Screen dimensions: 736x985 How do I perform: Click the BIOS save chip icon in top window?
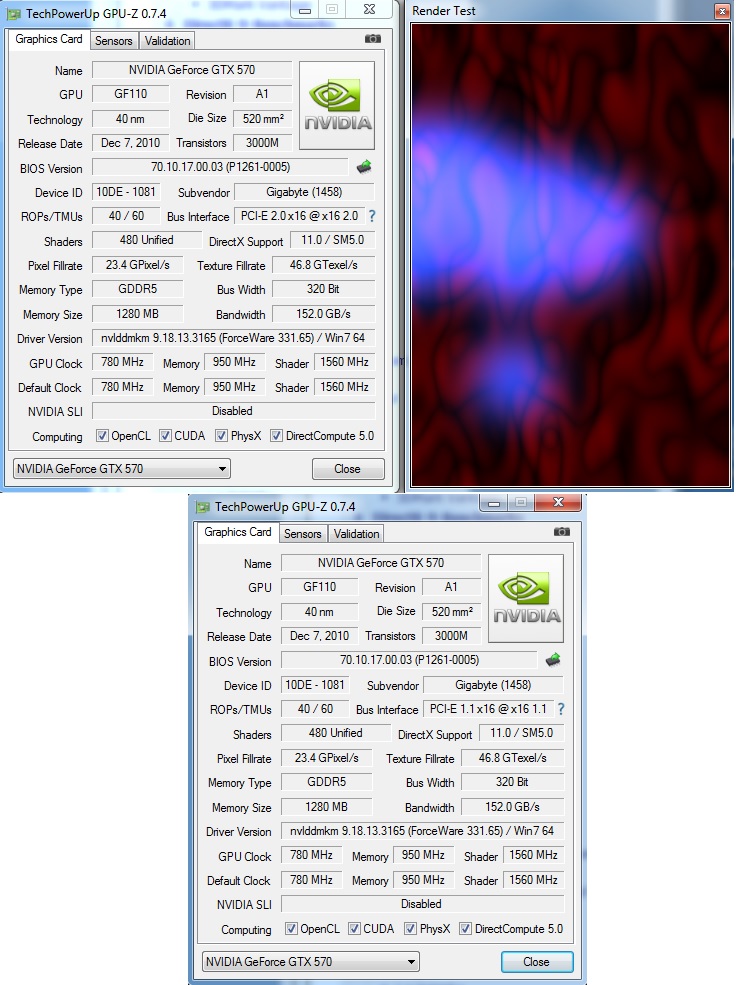pyautogui.click(x=364, y=167)
